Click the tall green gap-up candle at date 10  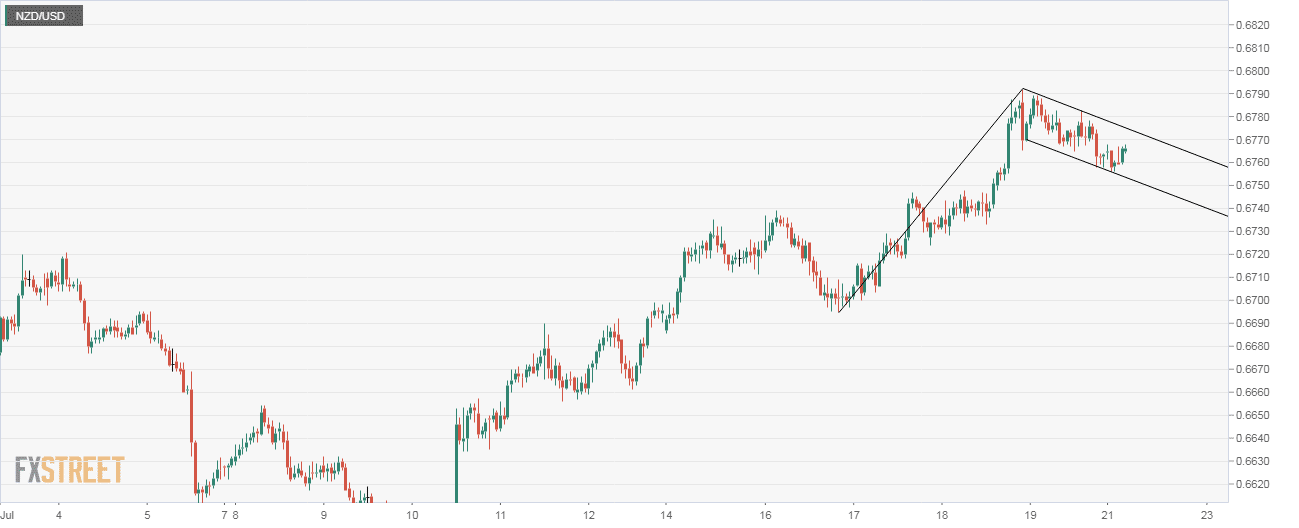click(x=456, y=460)
